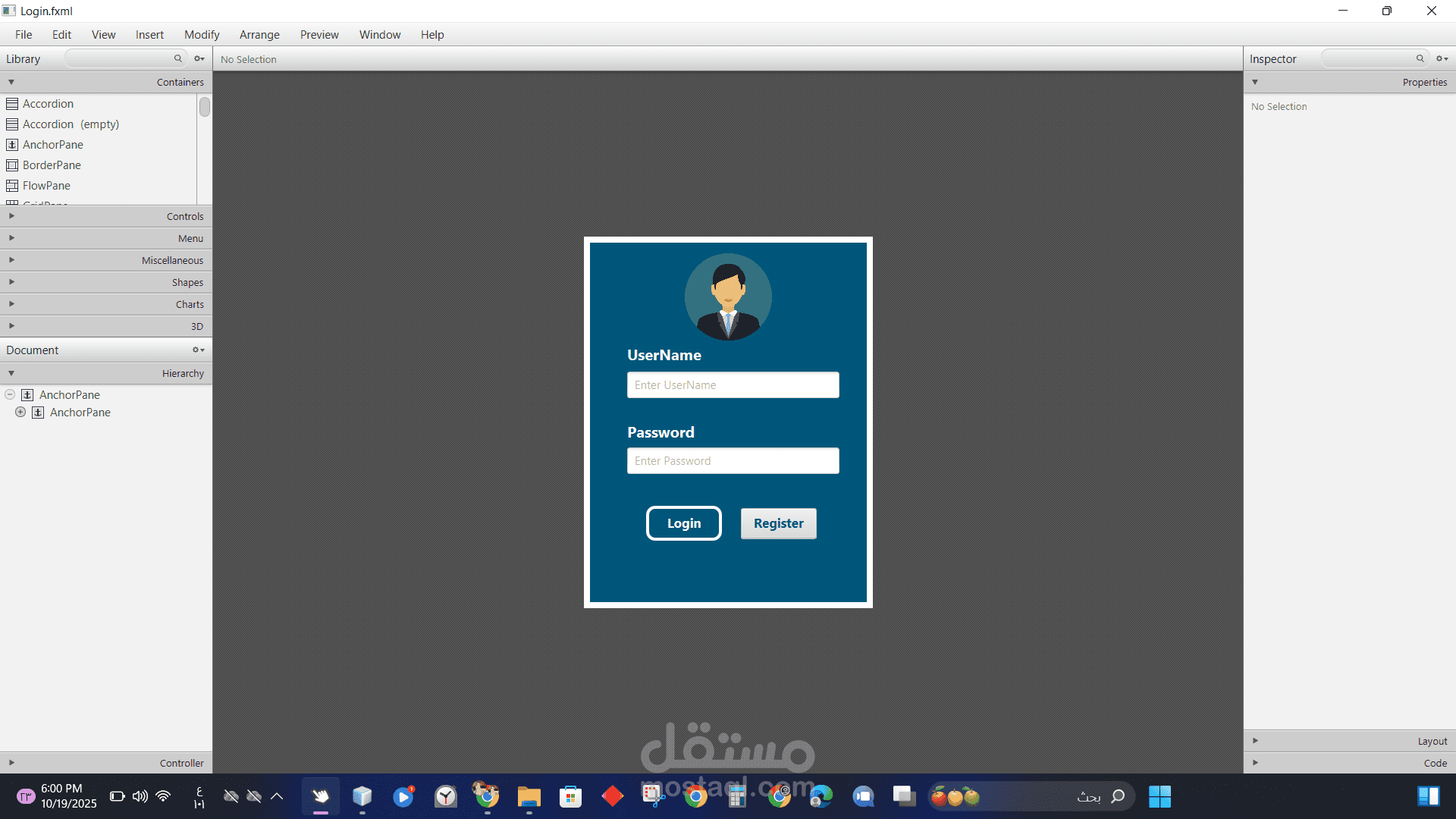Screen dimensions: 1456x819
Task: Select the AnchorPane container in the Library
Action: (x=52, y=144)
